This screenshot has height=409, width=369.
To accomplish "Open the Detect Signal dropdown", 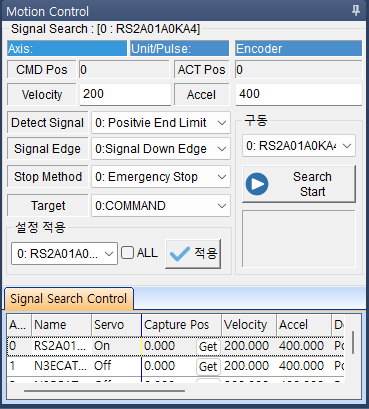I will click(161, 123).
